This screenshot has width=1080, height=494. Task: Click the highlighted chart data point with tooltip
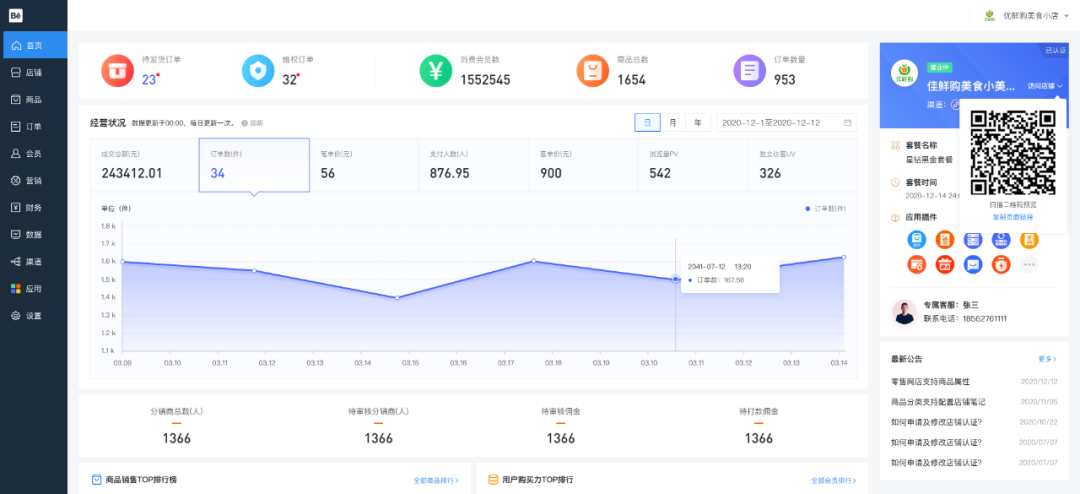[675, 279]
